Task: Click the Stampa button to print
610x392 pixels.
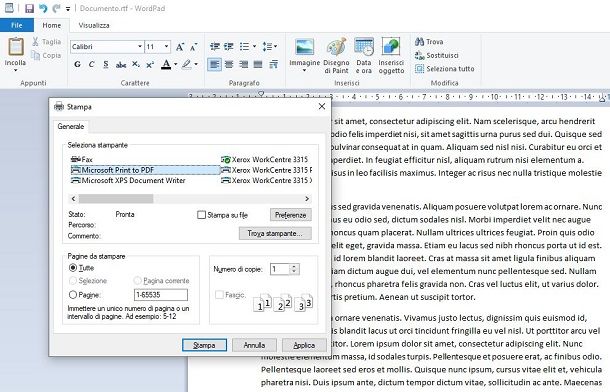Action: coord(204,345)
